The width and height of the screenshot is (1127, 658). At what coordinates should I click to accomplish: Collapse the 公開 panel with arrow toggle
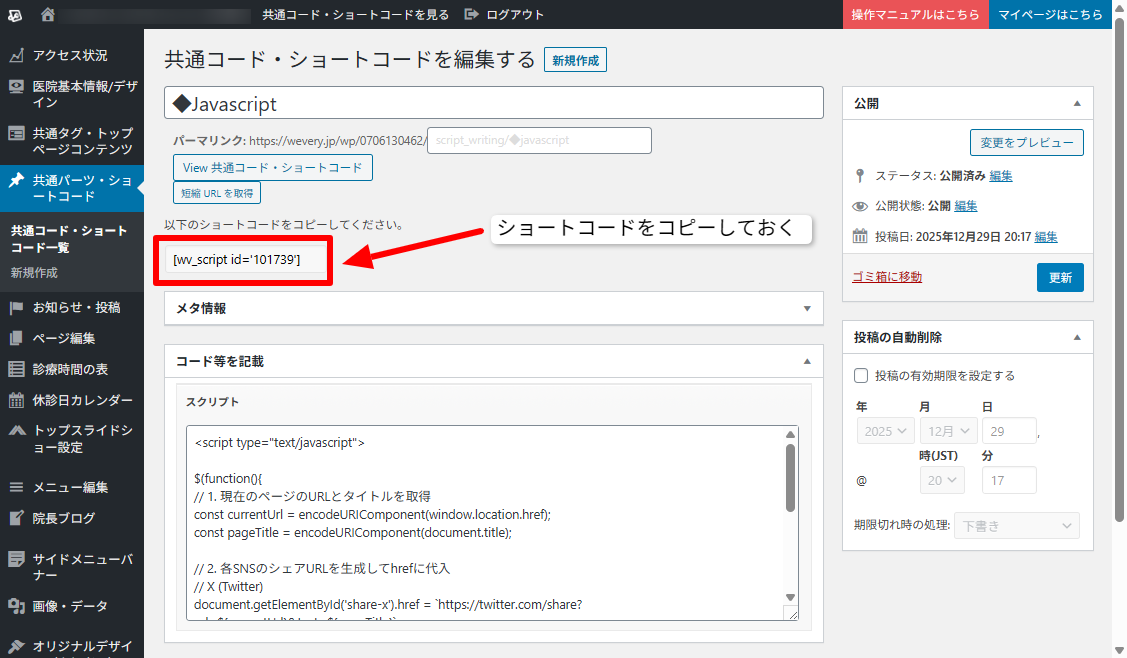coord(1077,103)
